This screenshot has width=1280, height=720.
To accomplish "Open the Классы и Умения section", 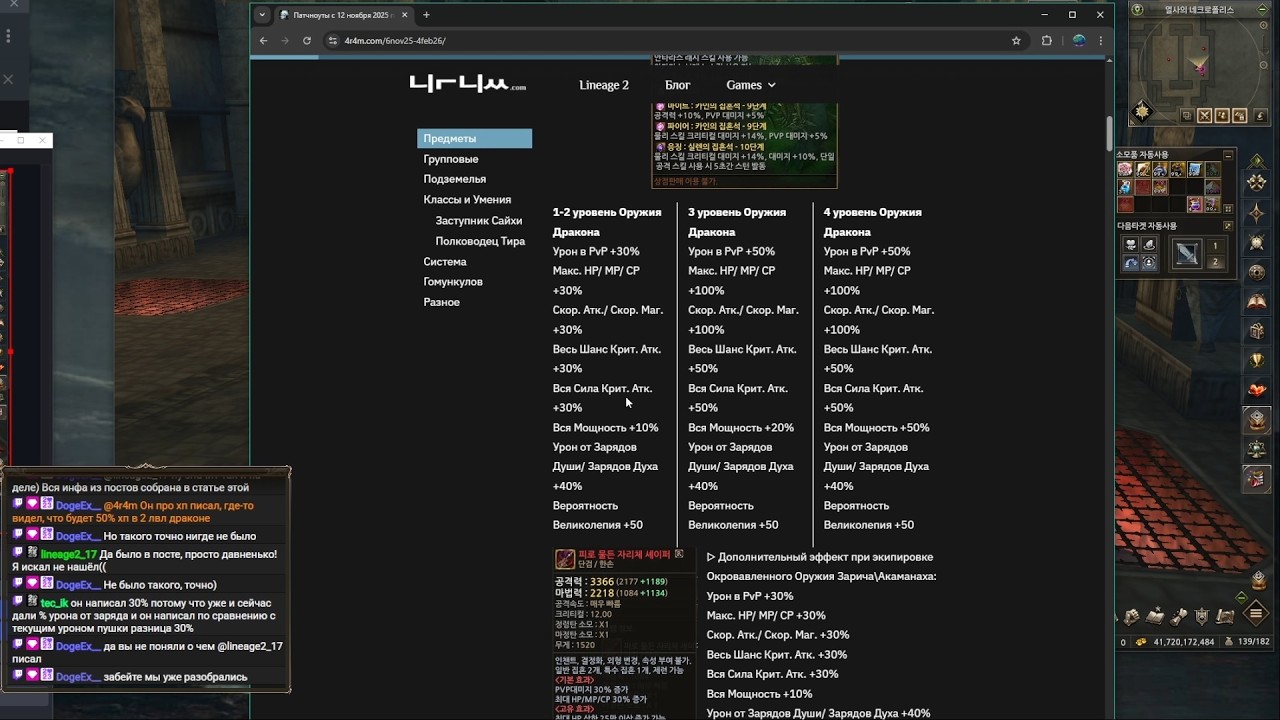I will [x=467, y=200].
